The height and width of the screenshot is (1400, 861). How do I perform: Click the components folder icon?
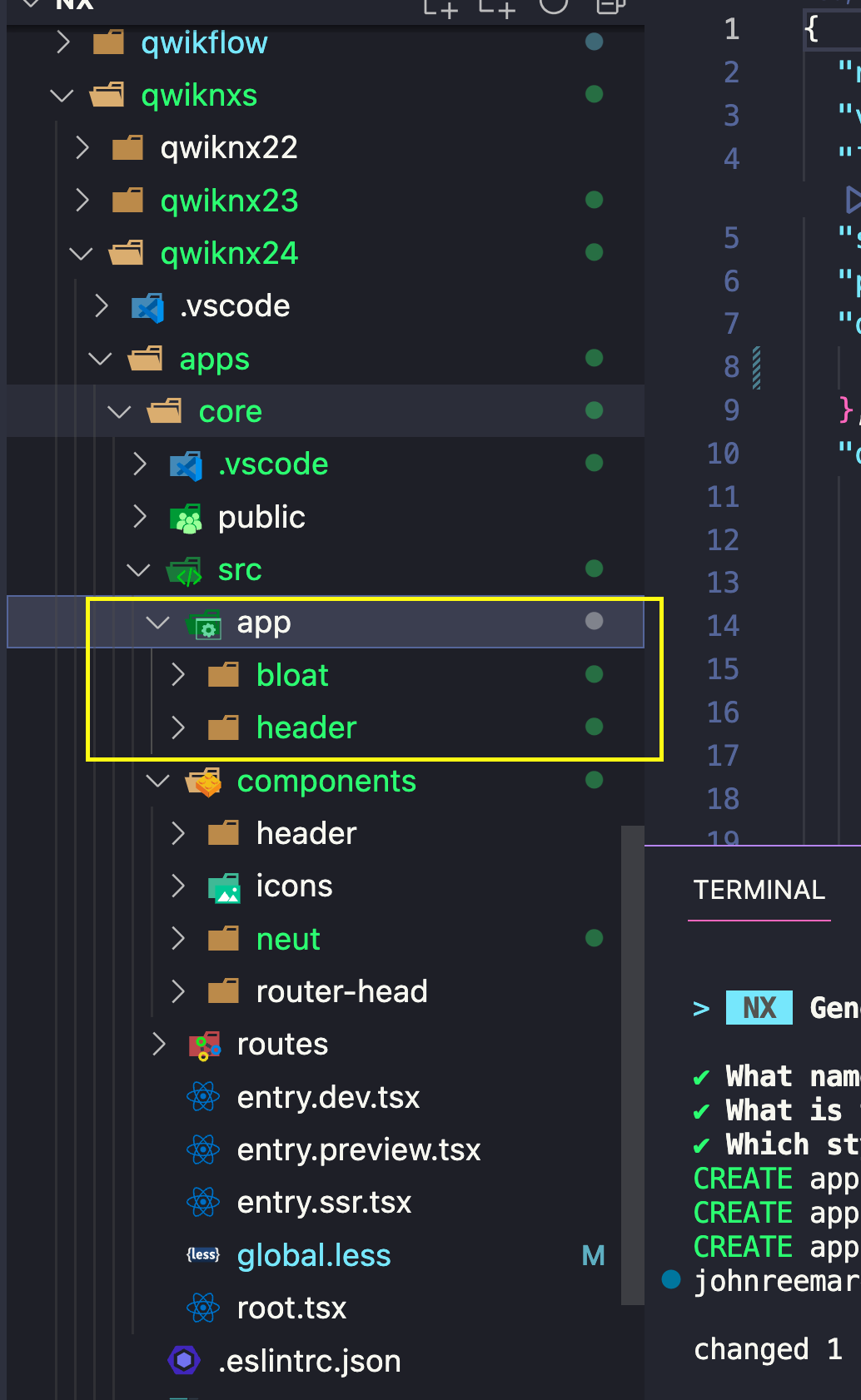coord(204,782)
